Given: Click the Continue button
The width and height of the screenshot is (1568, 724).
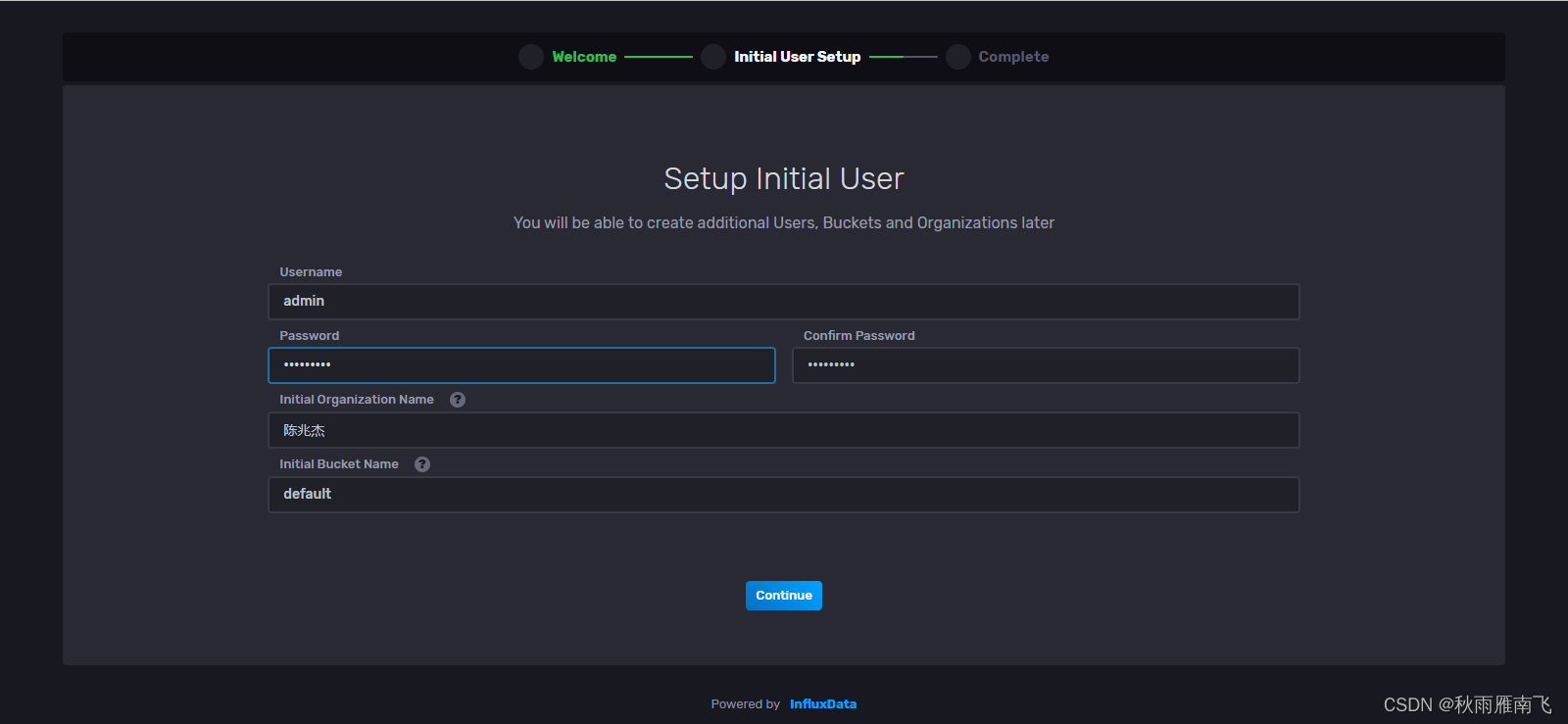Looking at the screenshot, I should click(x=784, y=596).
